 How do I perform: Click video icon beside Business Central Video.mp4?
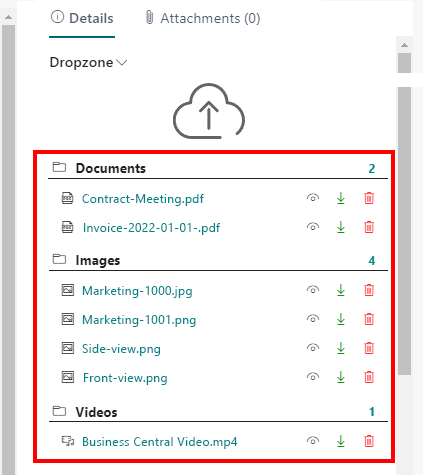[68, 441]
